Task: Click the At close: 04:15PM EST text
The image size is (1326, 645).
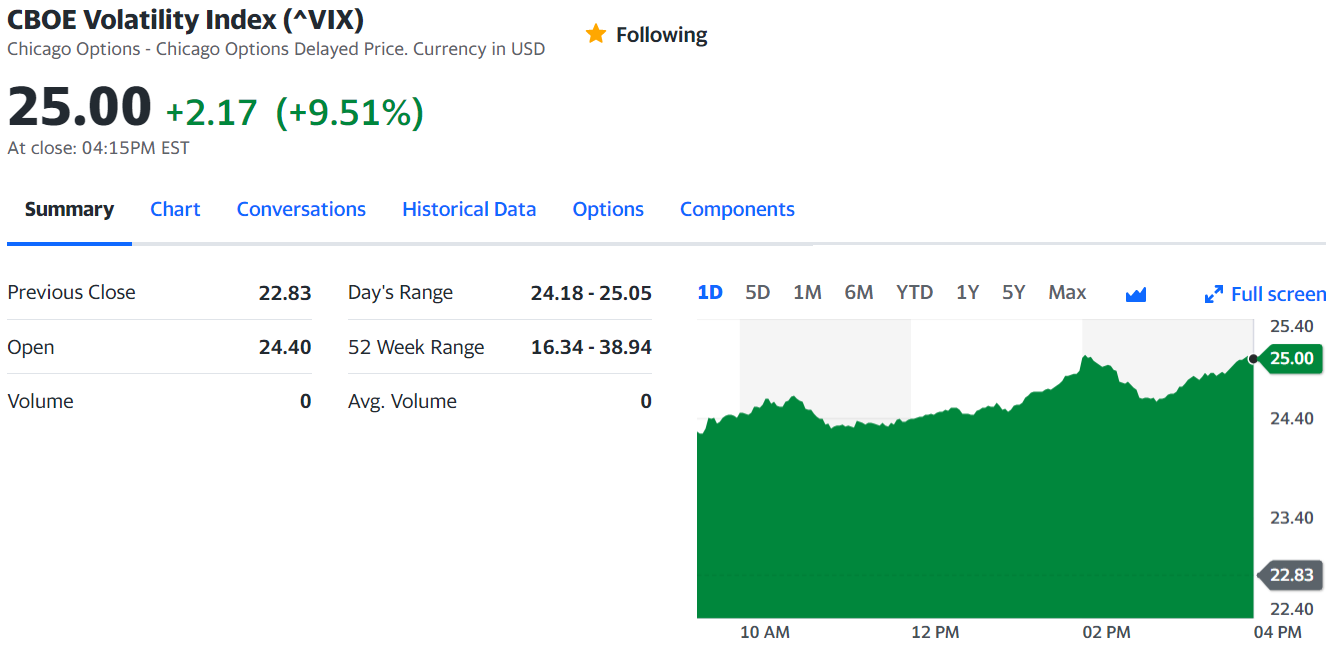Action: click(x=98, y=148)
